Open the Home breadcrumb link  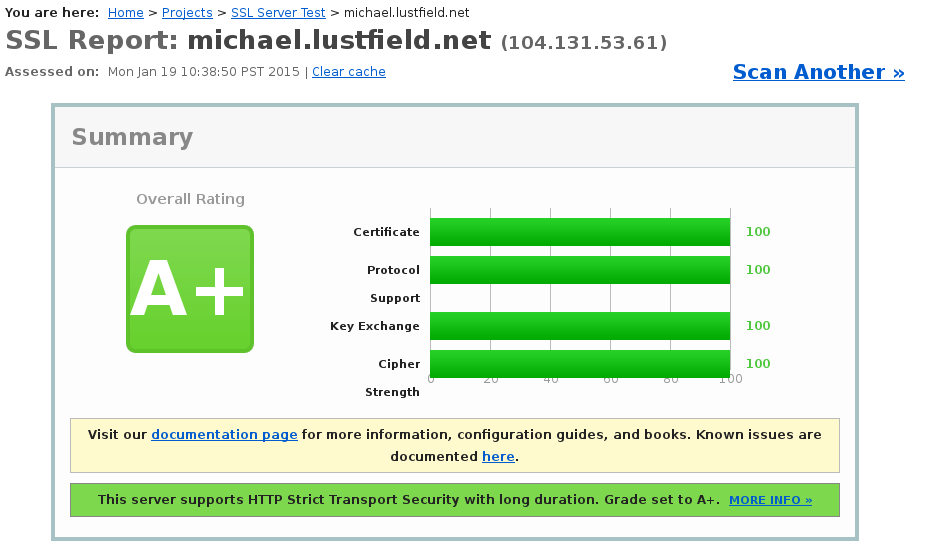pyautogui.click(x=125, y=13)
